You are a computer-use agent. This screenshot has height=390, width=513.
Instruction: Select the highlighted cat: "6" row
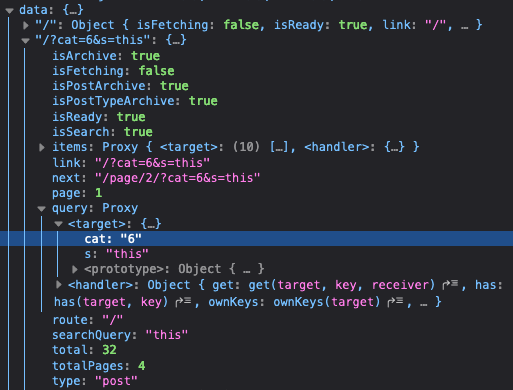256,239
